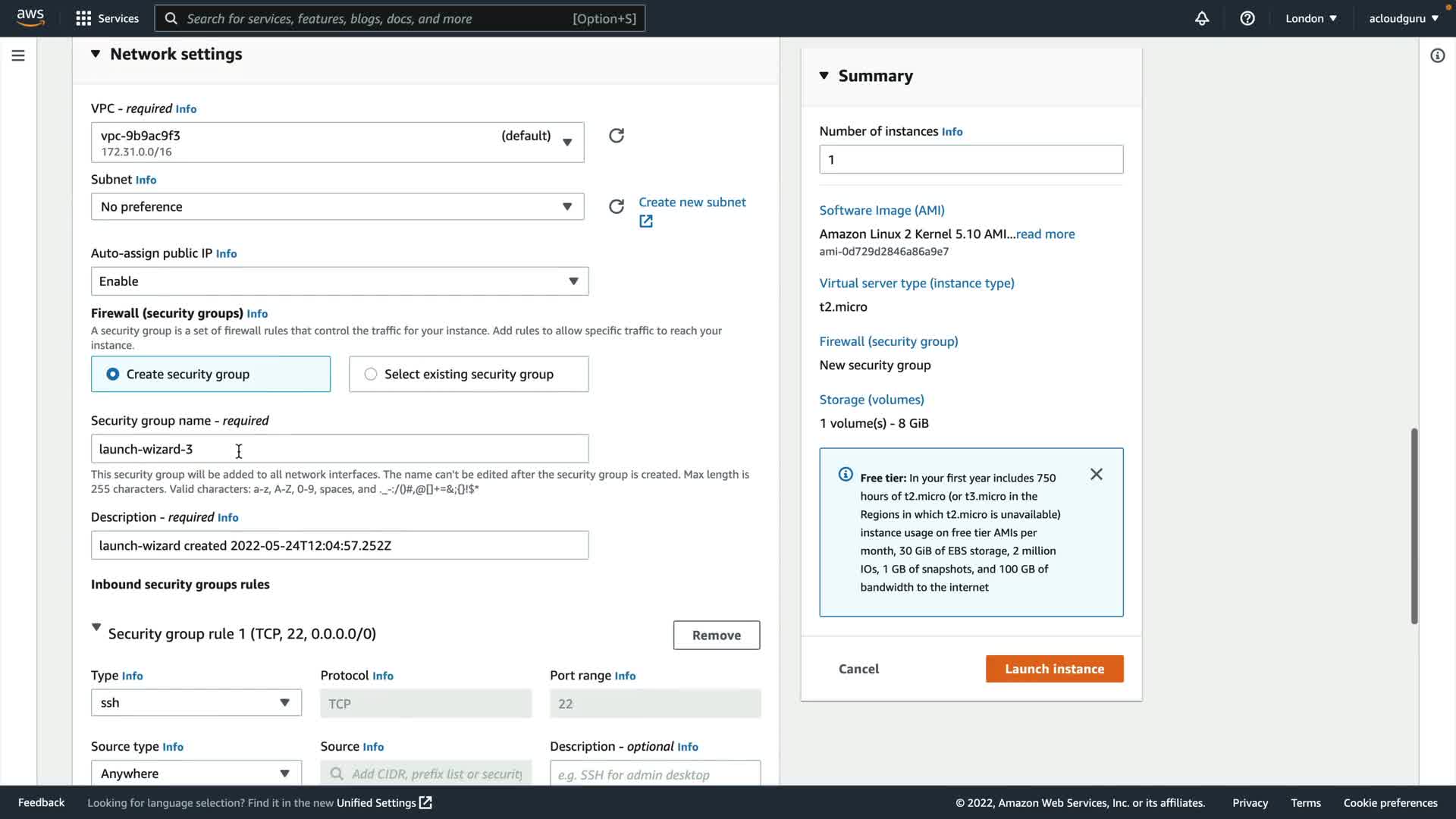
Task: Open the Services grid menu
Action: [x=83, y=18]
